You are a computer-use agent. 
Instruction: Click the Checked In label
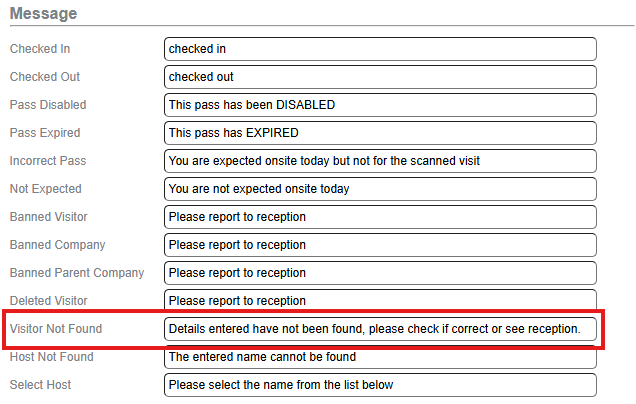tap(40, 49)
